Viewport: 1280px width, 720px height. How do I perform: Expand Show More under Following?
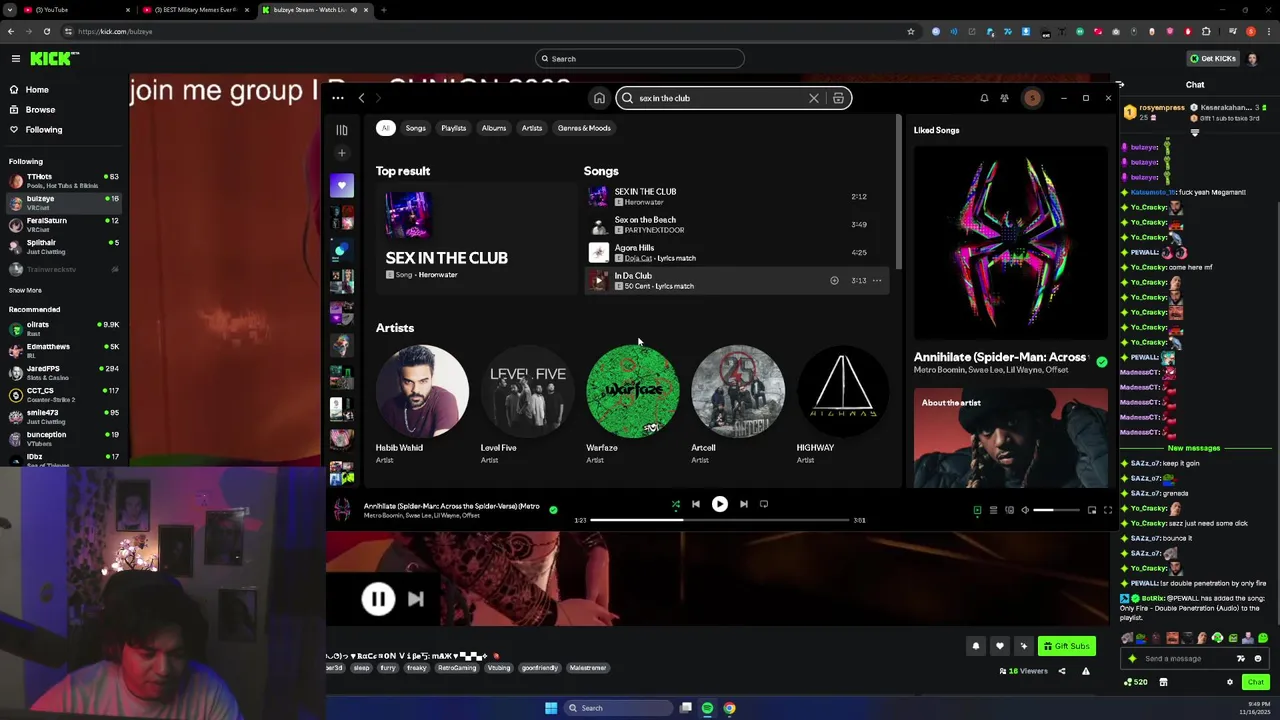pos(25,291)
